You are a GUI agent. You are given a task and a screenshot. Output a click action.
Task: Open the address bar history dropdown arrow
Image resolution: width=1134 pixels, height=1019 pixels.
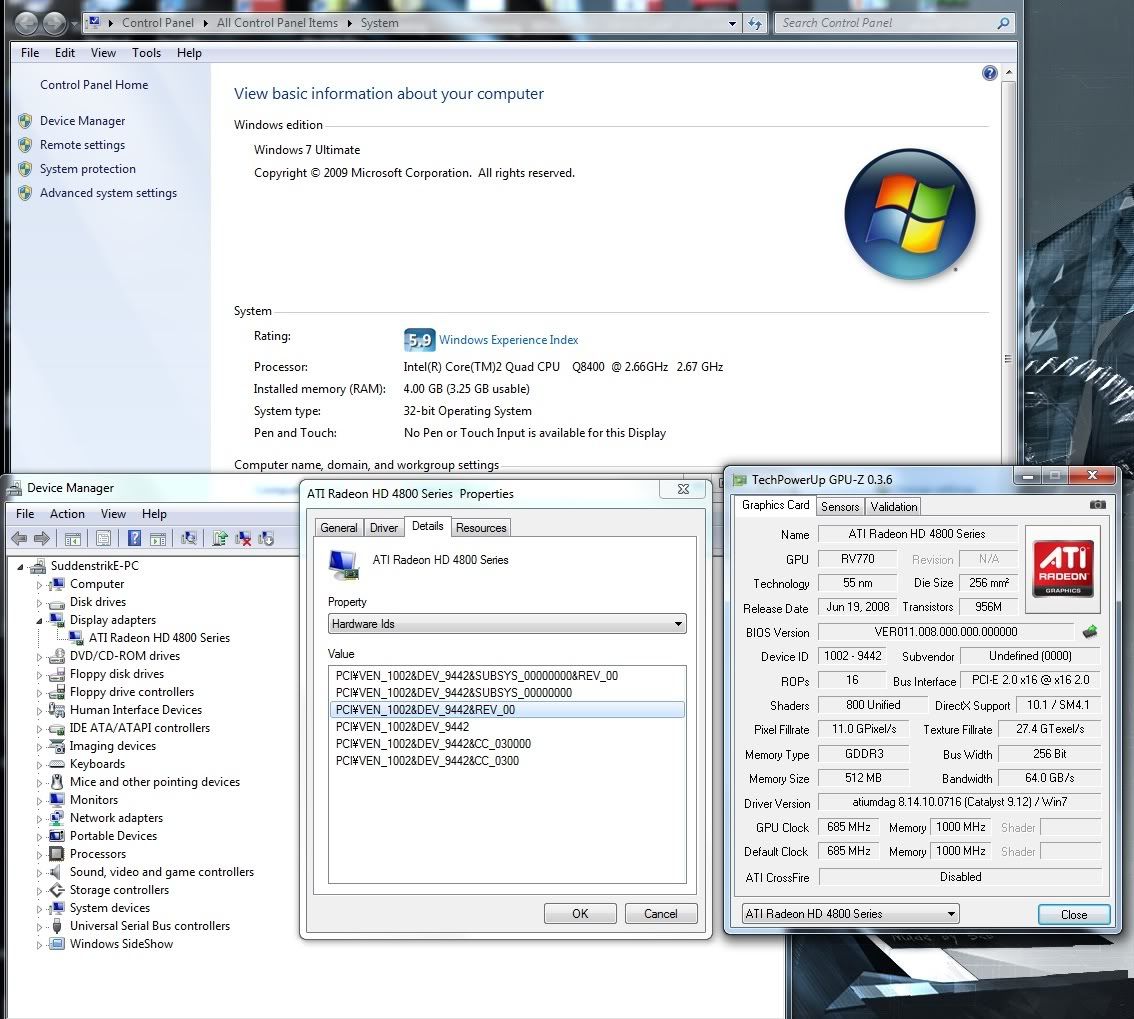(732, 23)
